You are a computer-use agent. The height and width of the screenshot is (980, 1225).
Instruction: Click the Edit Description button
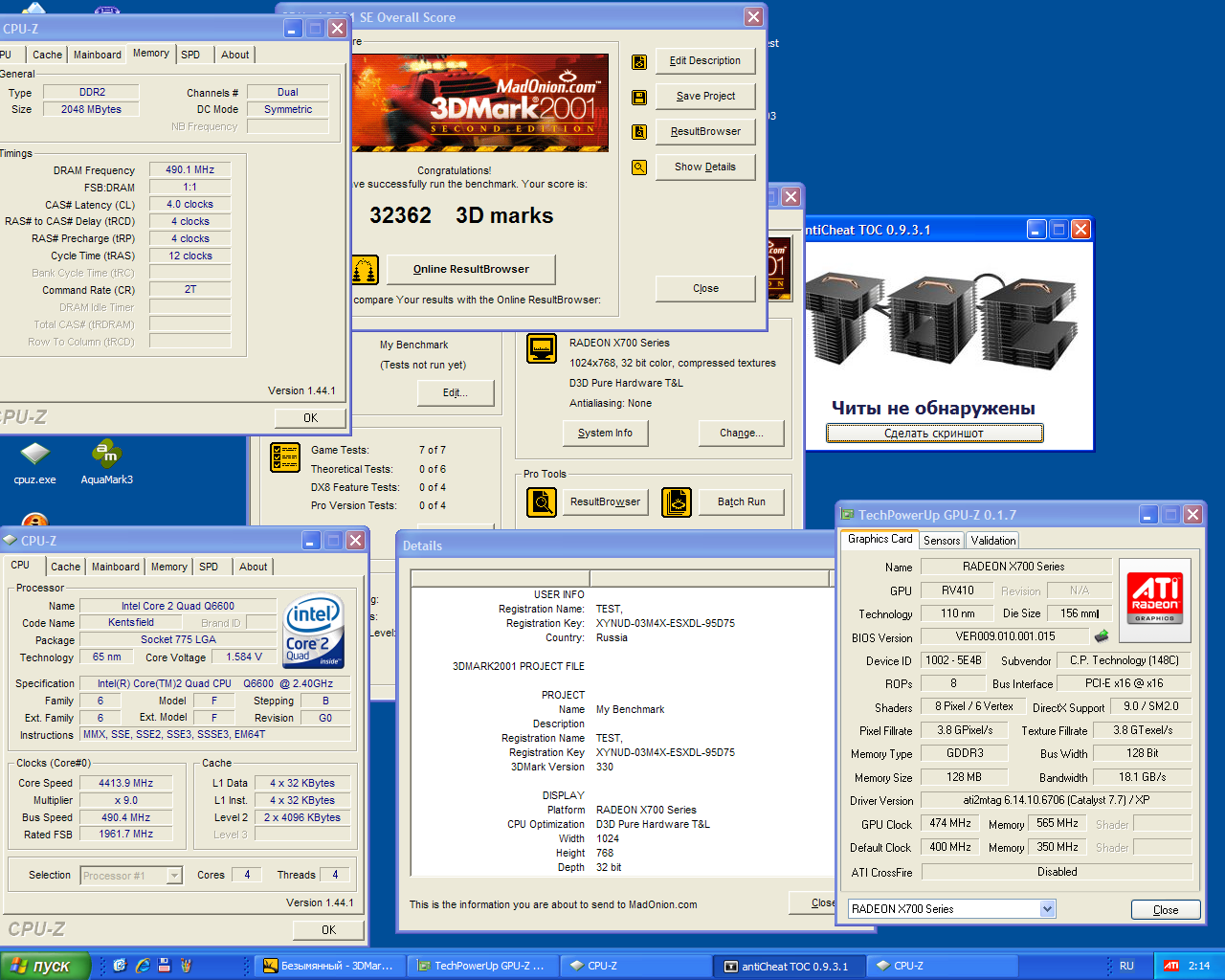(x=705, y=61)
